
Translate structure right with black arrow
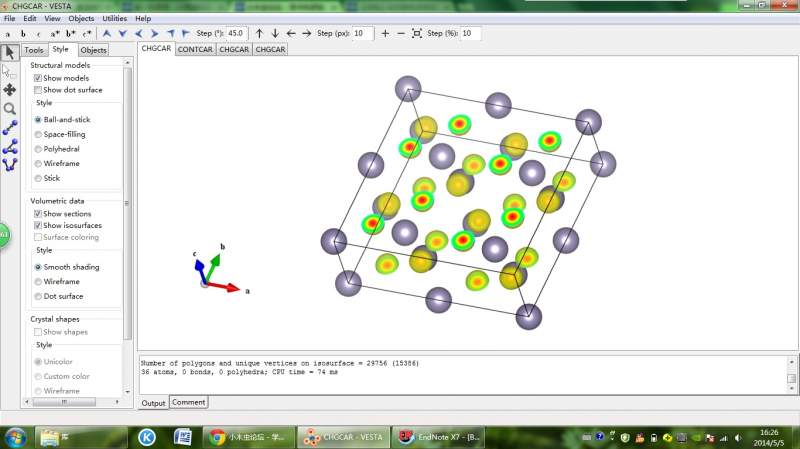(x=307, y=34)
